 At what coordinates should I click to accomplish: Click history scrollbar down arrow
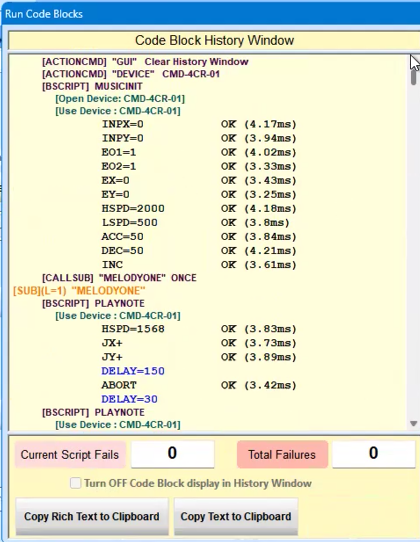click(413, 423)
